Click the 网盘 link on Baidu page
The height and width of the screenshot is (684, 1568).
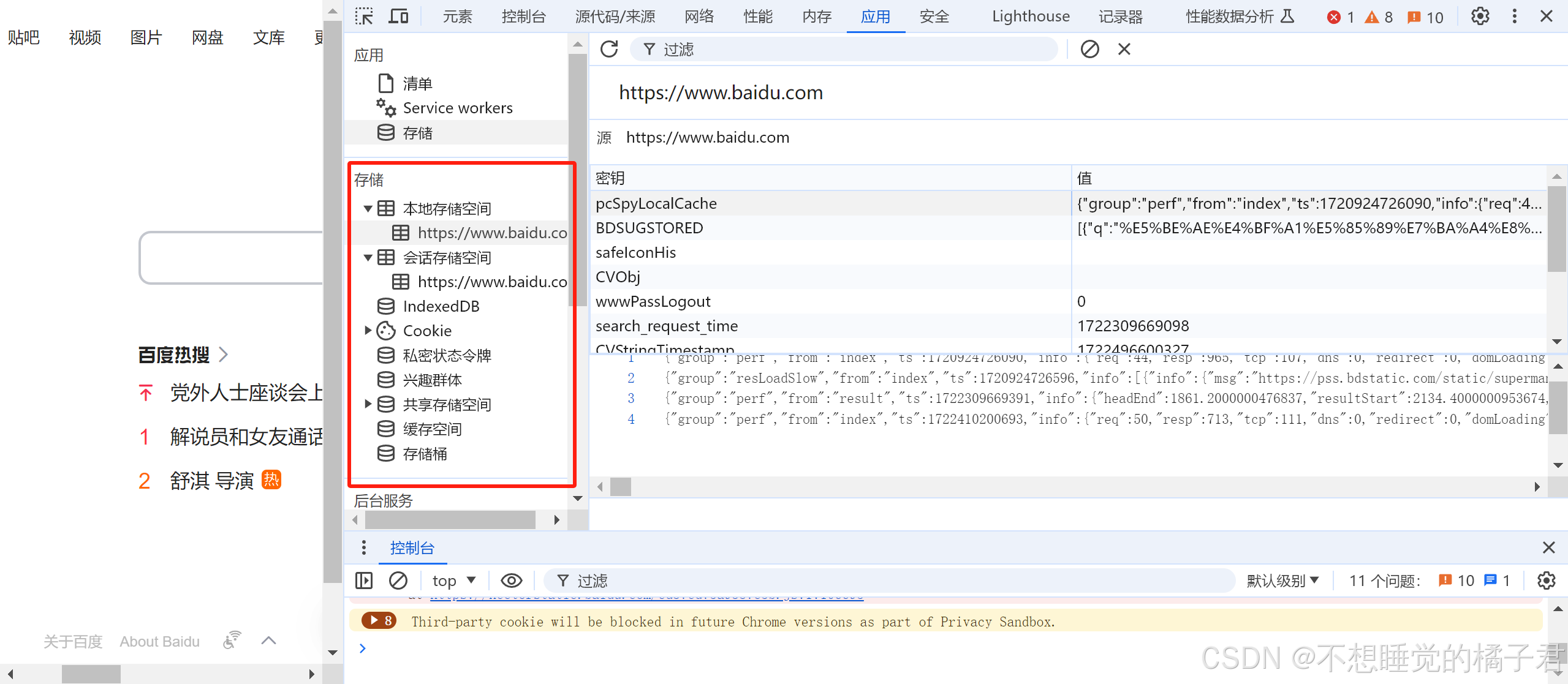tap(207, 38)
